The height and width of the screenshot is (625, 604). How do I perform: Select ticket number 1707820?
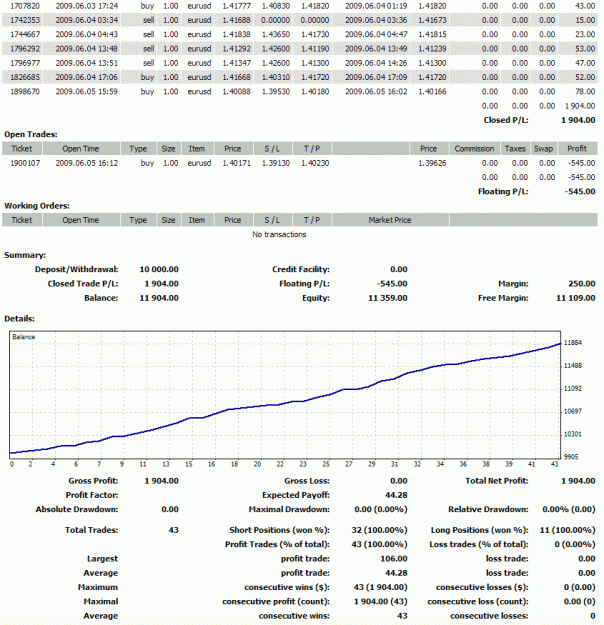point(25,6)
